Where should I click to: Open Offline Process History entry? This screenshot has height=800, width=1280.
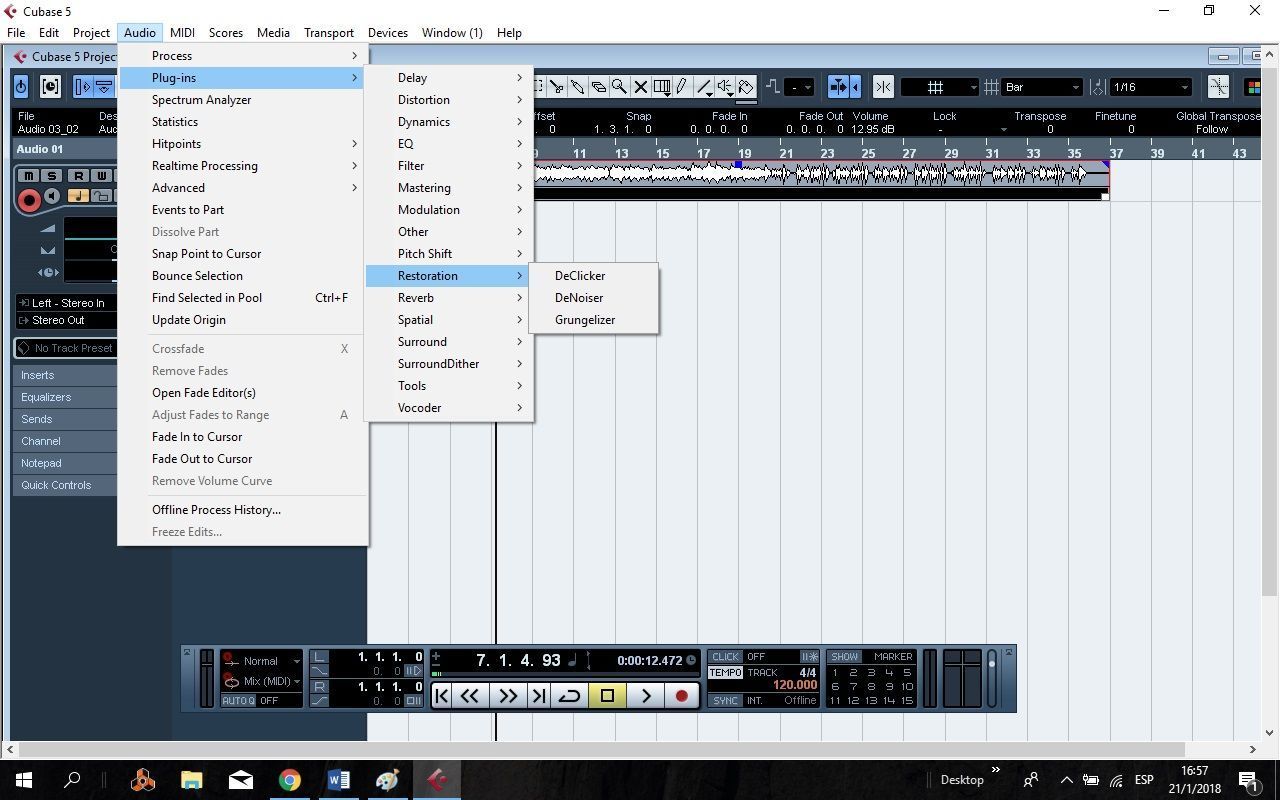tap(243, 510)
